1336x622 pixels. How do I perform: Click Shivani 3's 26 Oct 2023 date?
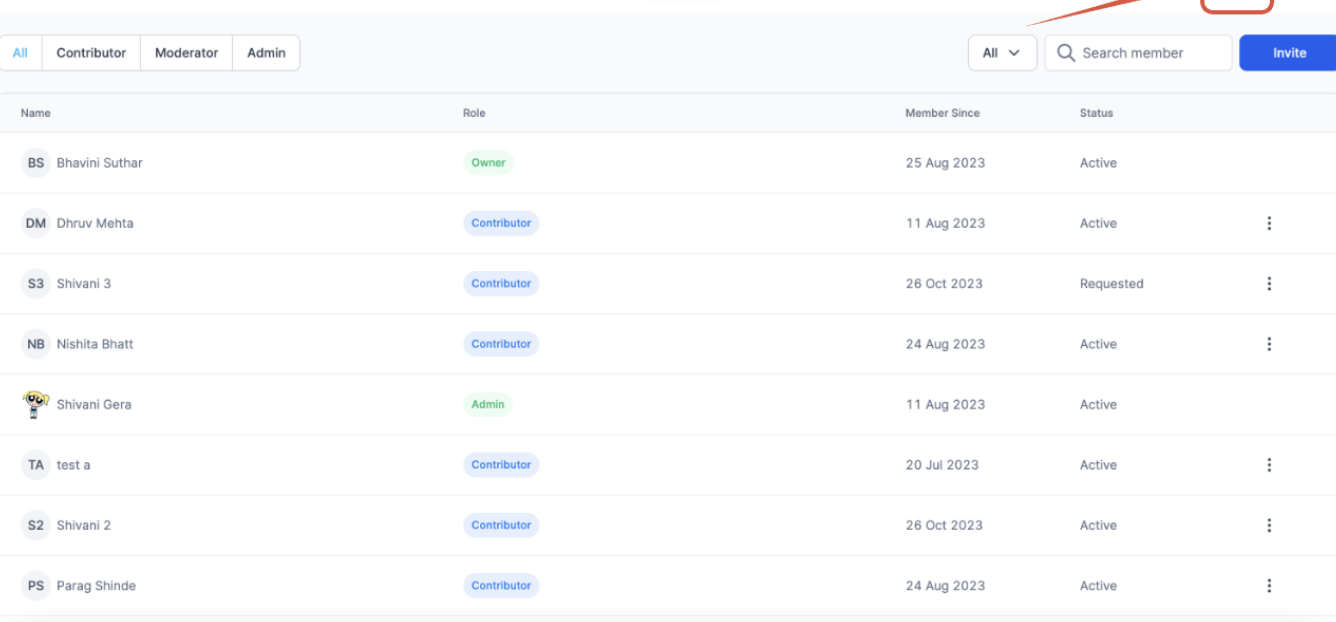(x=944, y=283)
